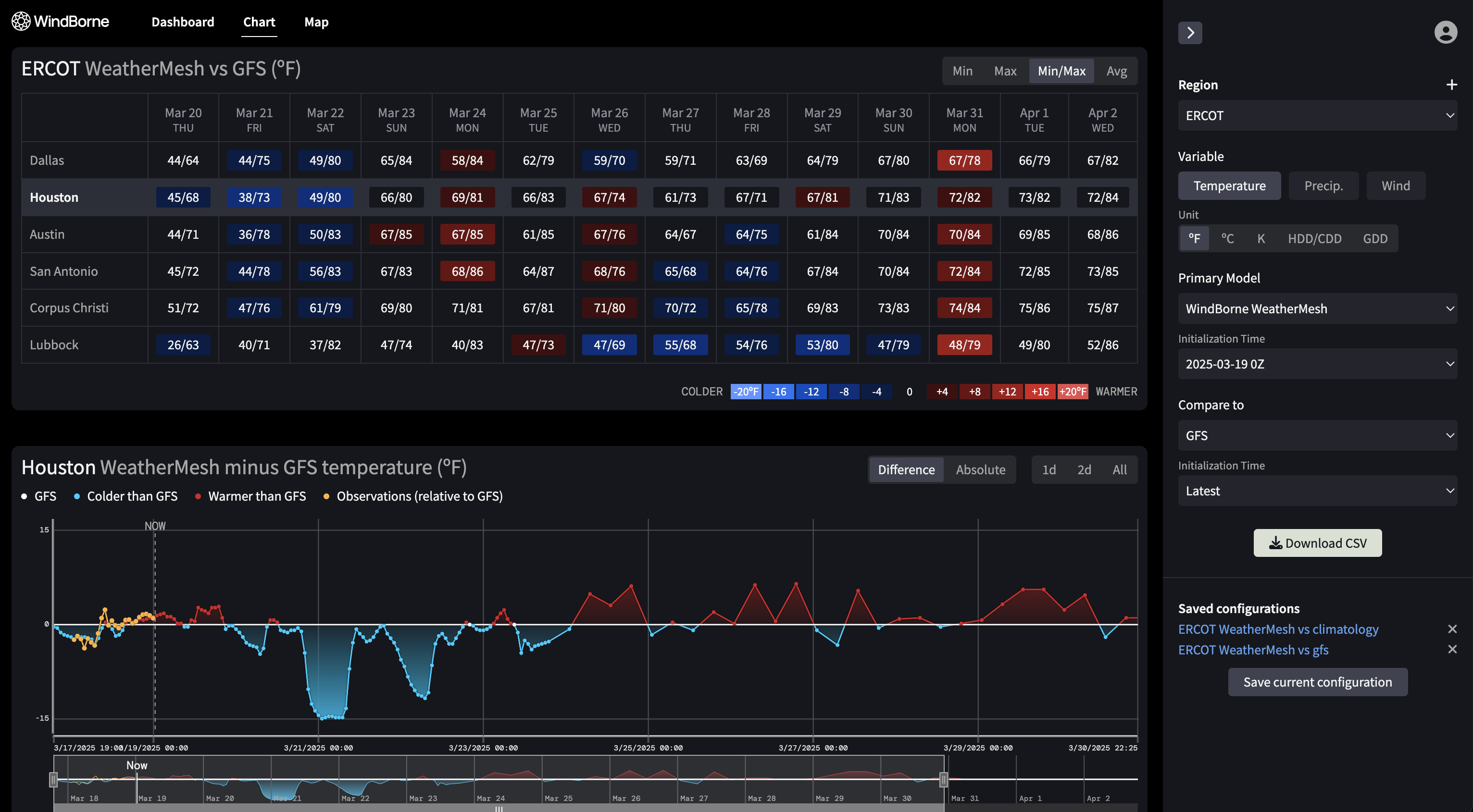Go to the Map tab
The image size is (1473, 812).
tap(316, 22)
